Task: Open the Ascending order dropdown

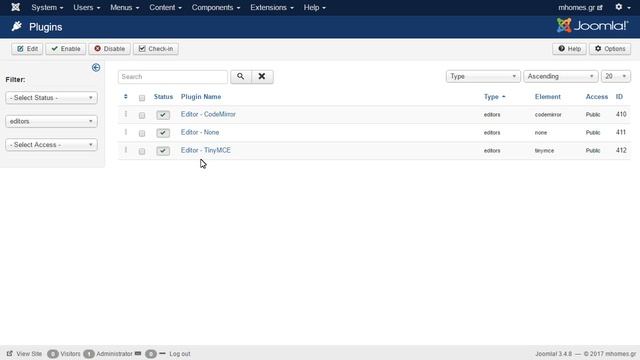Action: click(x=561, y=76)
